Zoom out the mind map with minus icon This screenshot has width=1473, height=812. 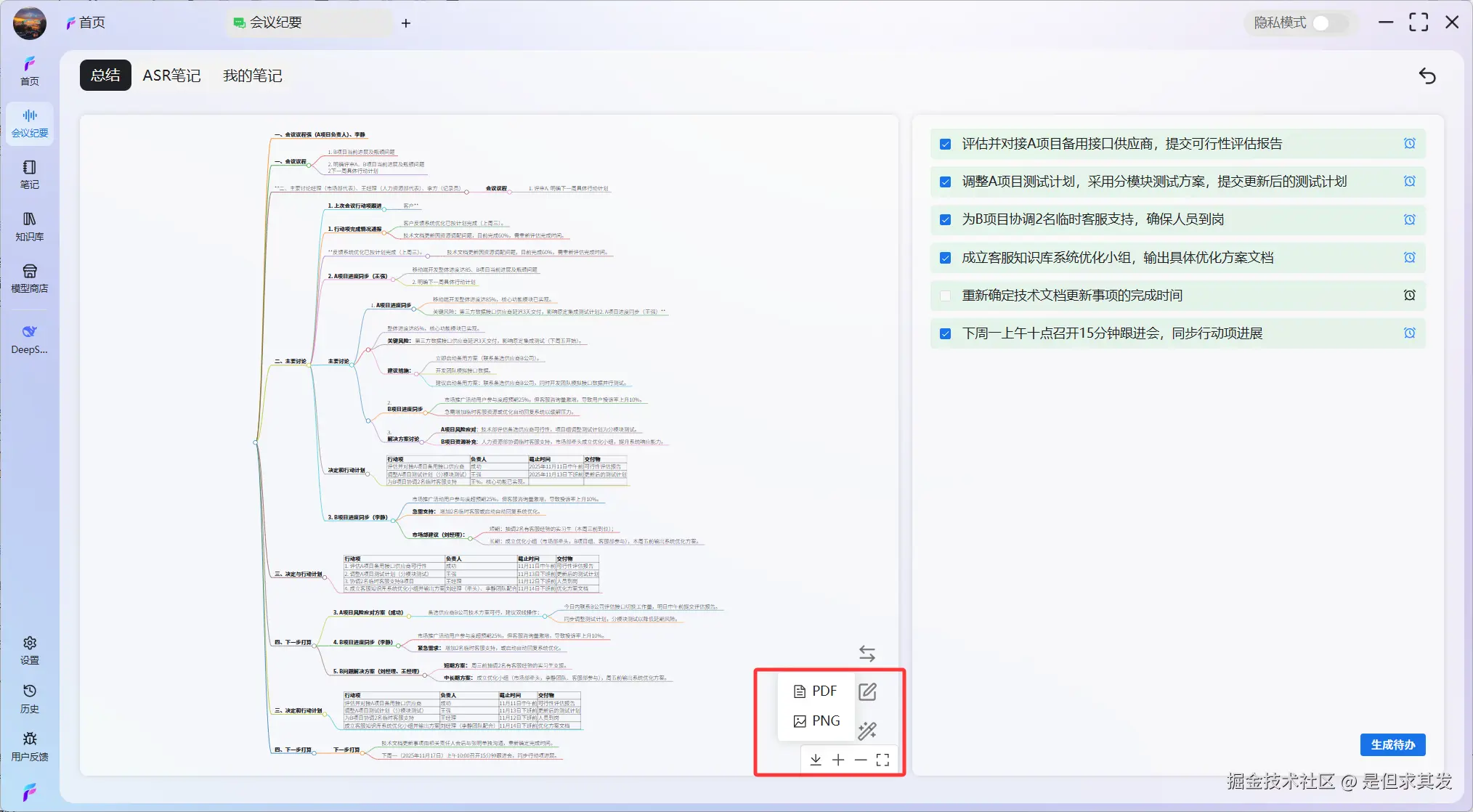pos(861,760)
